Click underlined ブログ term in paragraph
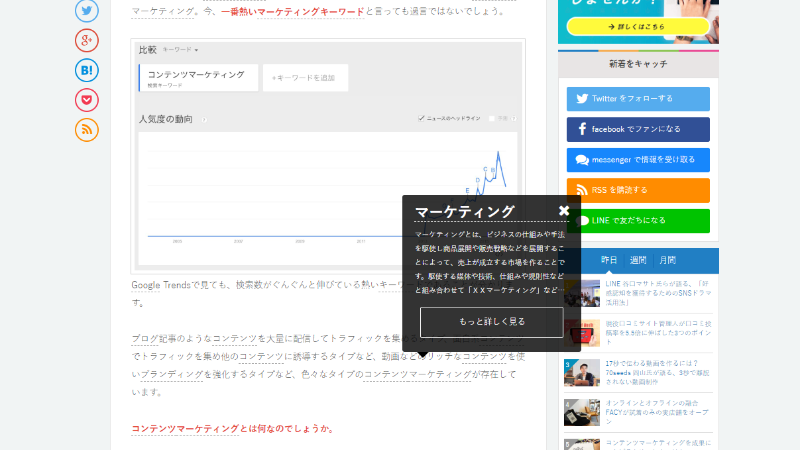Screen dimensions: 800x450 (x=144, y=338)
